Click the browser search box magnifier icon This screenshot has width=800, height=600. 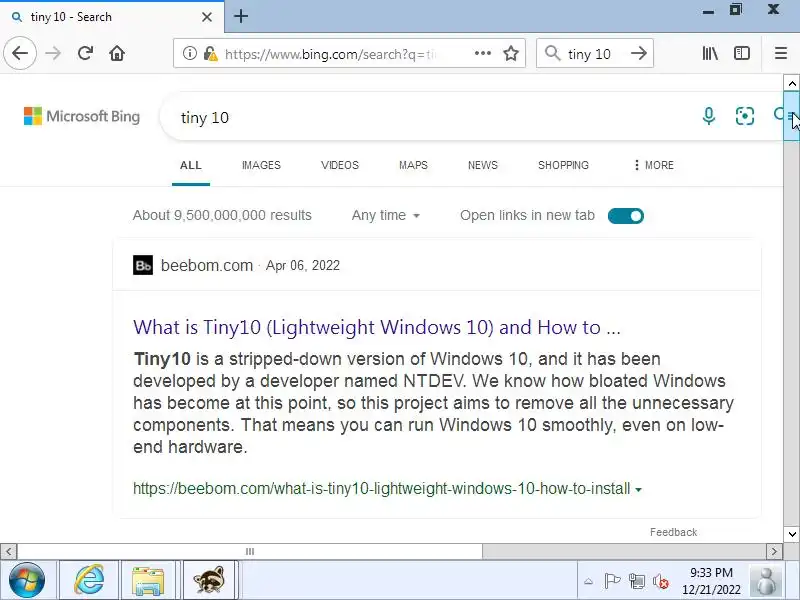(x=553, y=53)
